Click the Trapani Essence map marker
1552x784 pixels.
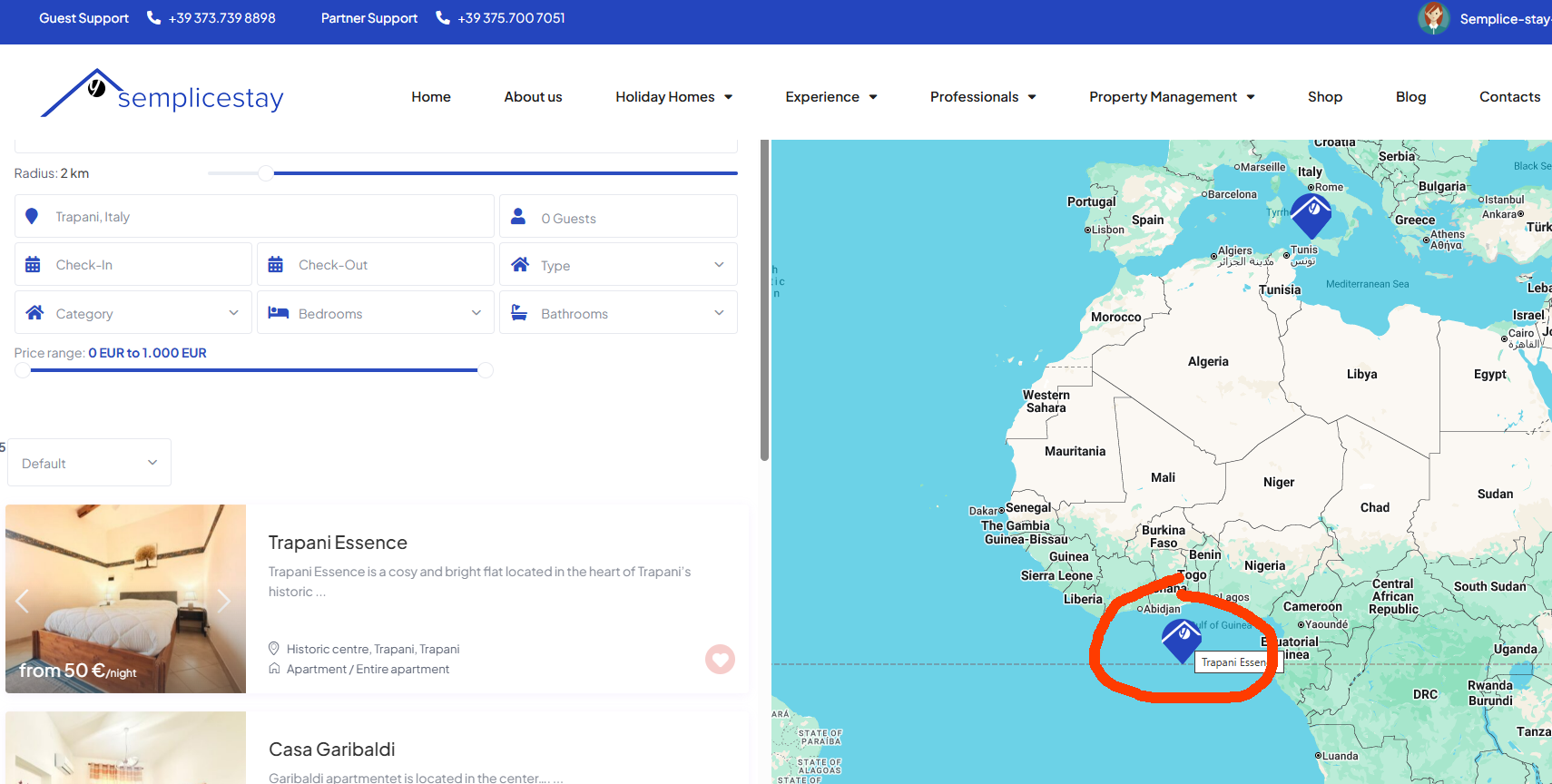[x=1182, y=639]
